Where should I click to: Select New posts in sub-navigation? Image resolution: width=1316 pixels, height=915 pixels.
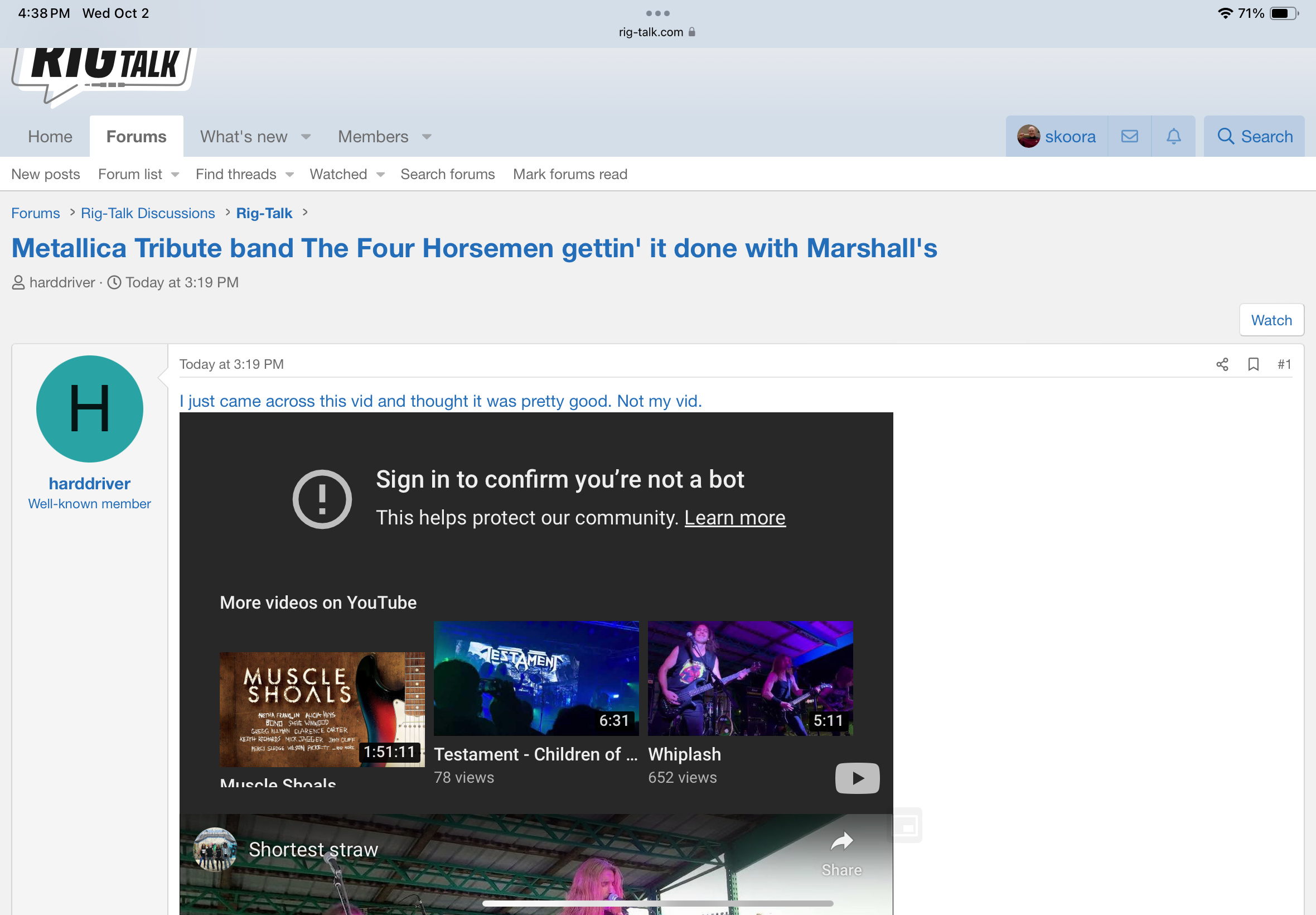pyautogui.click(x=46, y=174)
